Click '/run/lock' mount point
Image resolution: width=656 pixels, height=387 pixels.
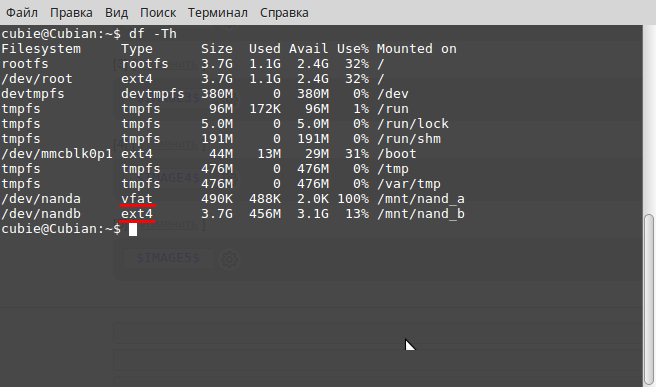tap(413, 124)
